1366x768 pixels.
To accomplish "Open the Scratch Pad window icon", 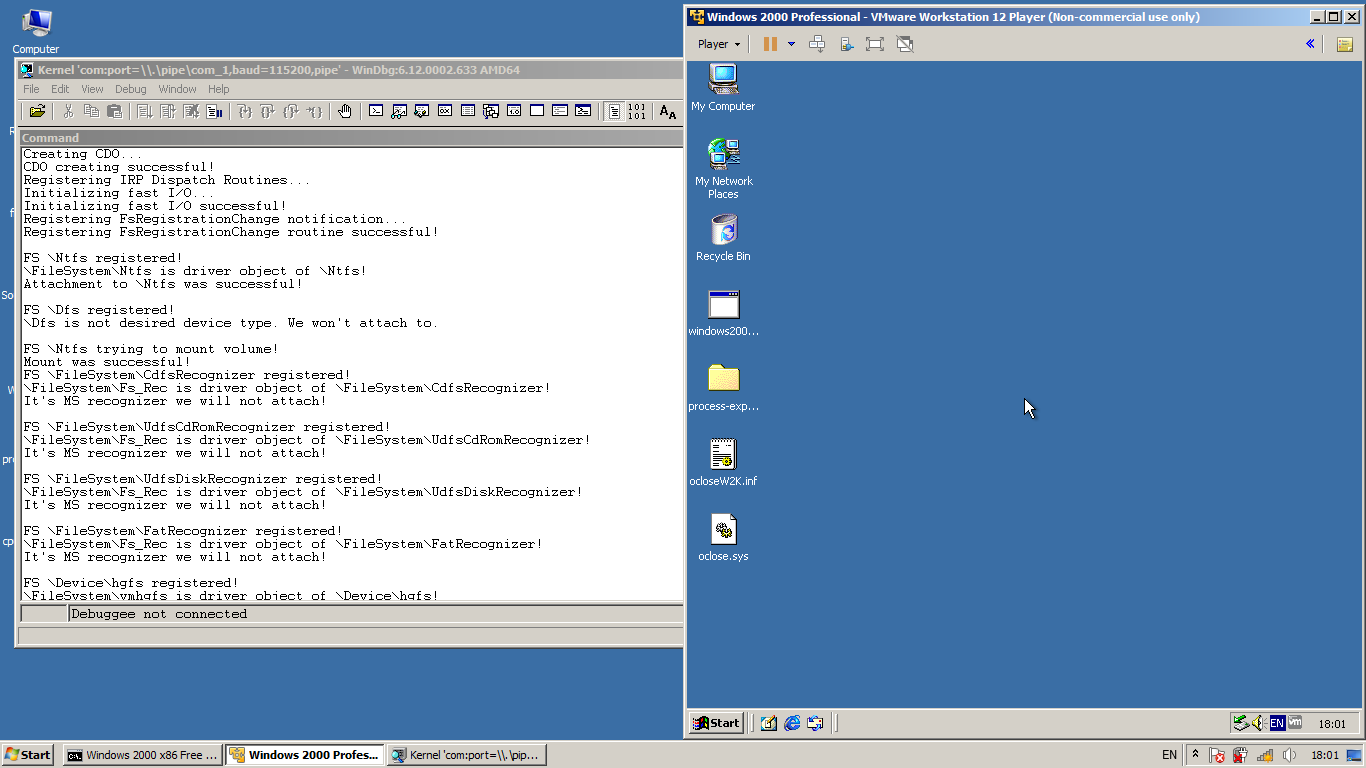I will click(537, 111).
